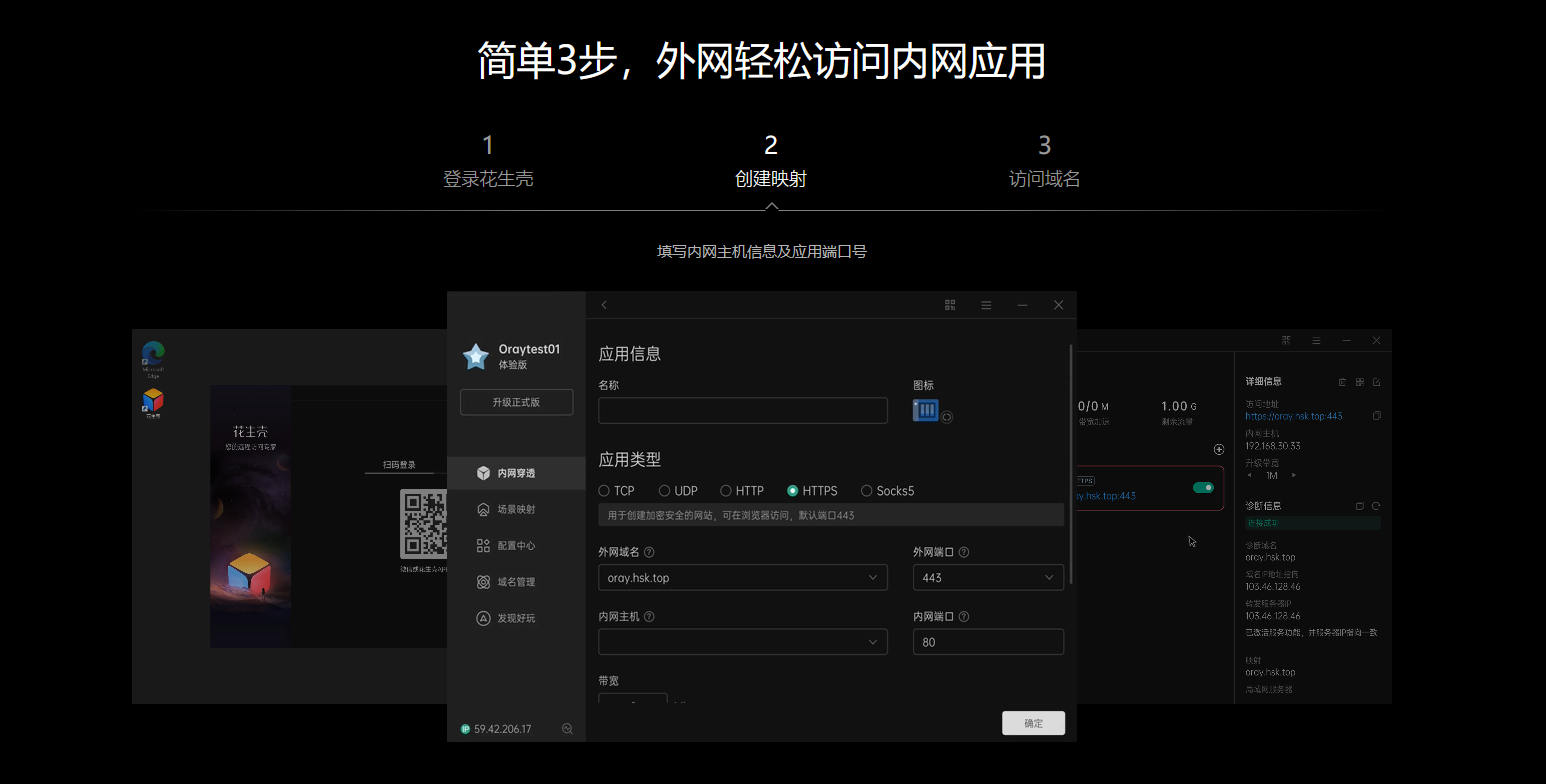Viewport: 1546px width, 784px height.
Task: Show help for 内网主机
Action: 649,617
